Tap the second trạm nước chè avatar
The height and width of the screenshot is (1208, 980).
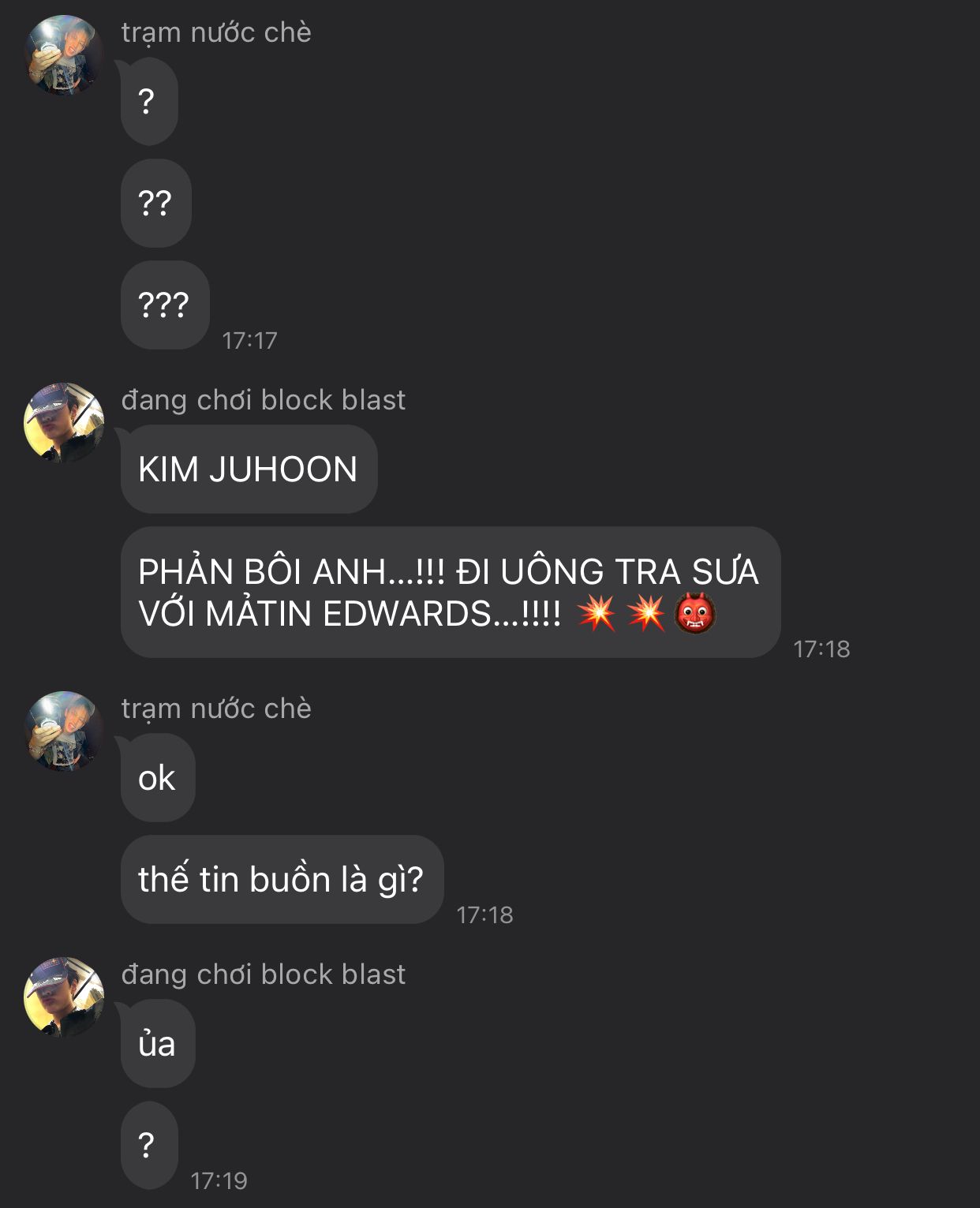click(64, 731)
